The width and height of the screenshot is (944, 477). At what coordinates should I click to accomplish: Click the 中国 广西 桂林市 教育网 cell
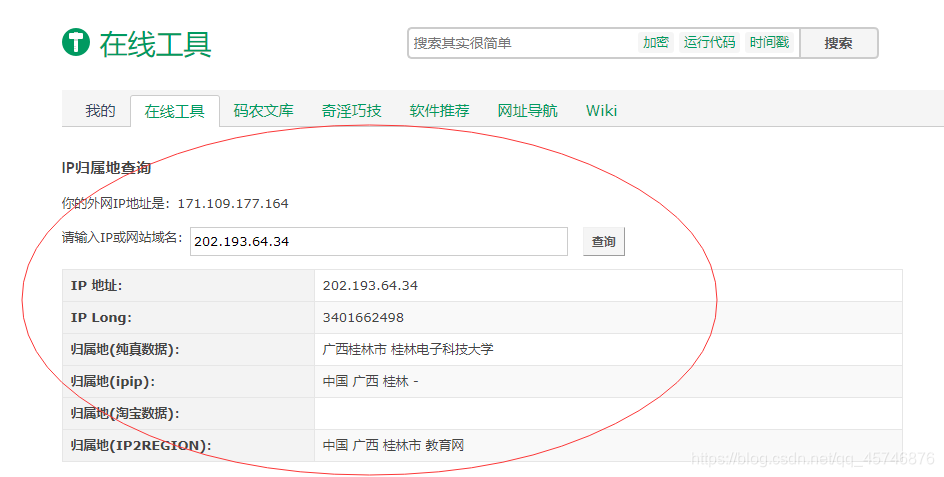pyautogui.click(x=608, y=445)
